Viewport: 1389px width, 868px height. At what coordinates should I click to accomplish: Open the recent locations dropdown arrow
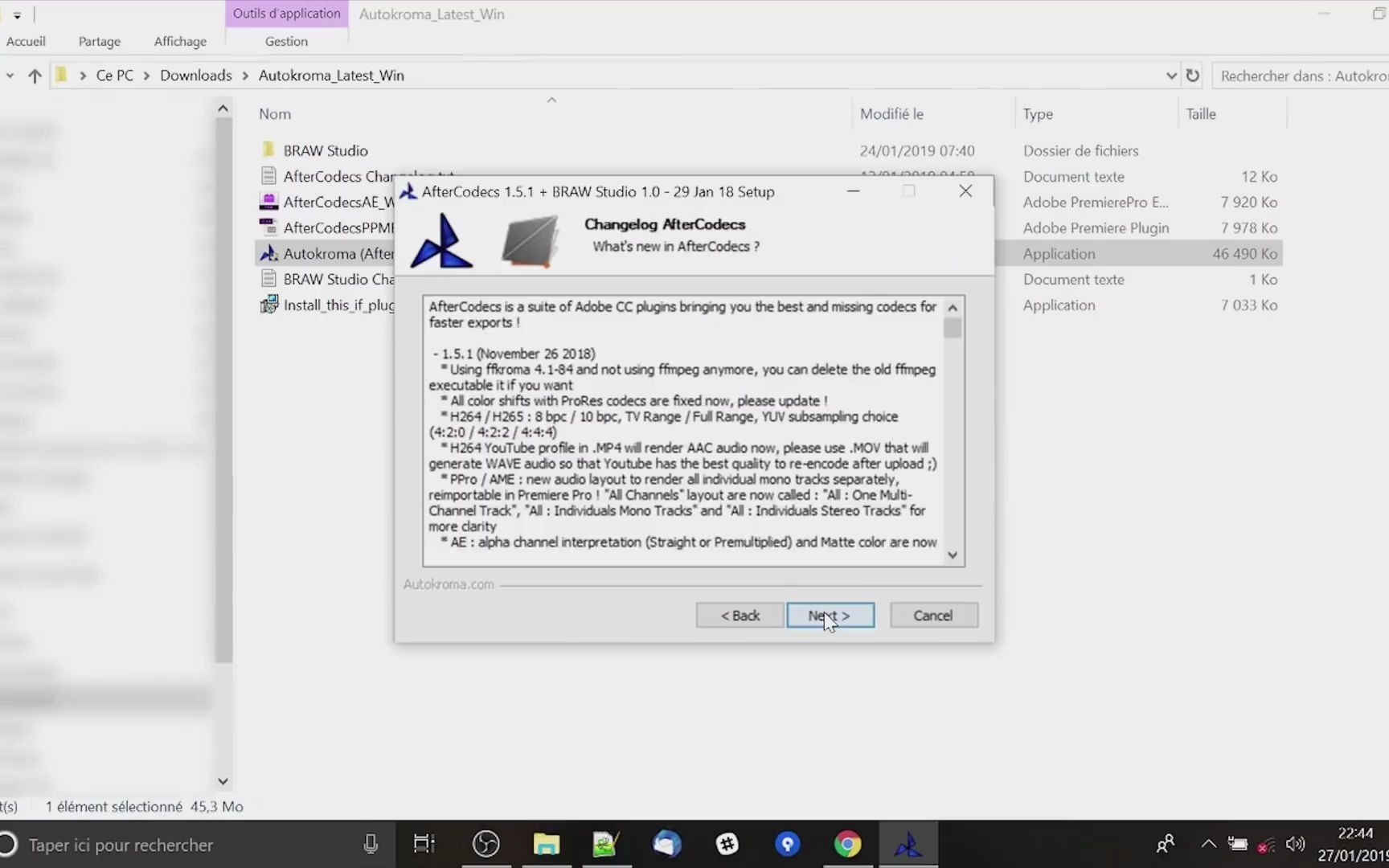click(10, 76)
